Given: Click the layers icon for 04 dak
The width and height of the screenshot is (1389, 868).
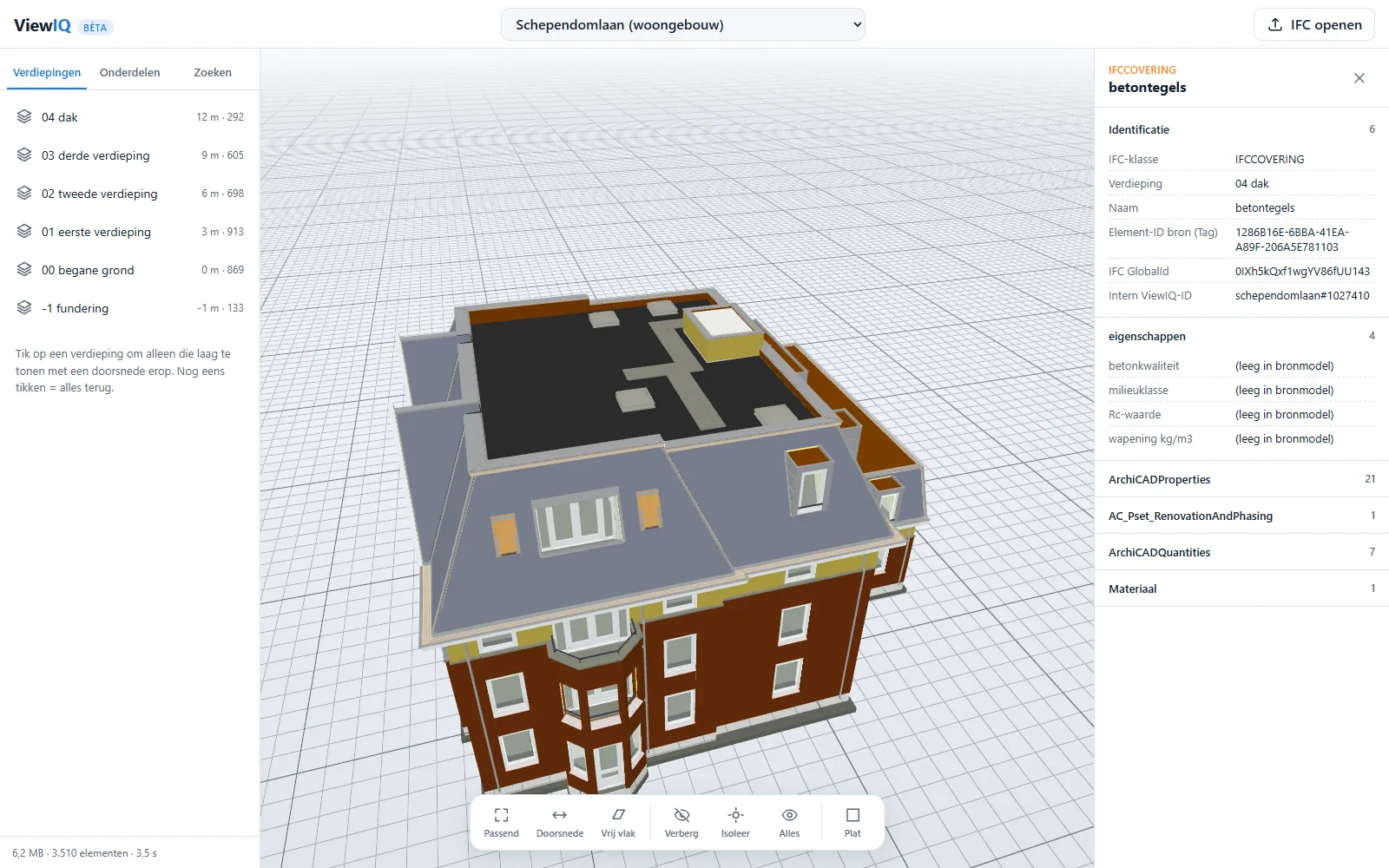Looking at the screenshot, I should pos(24,117).
